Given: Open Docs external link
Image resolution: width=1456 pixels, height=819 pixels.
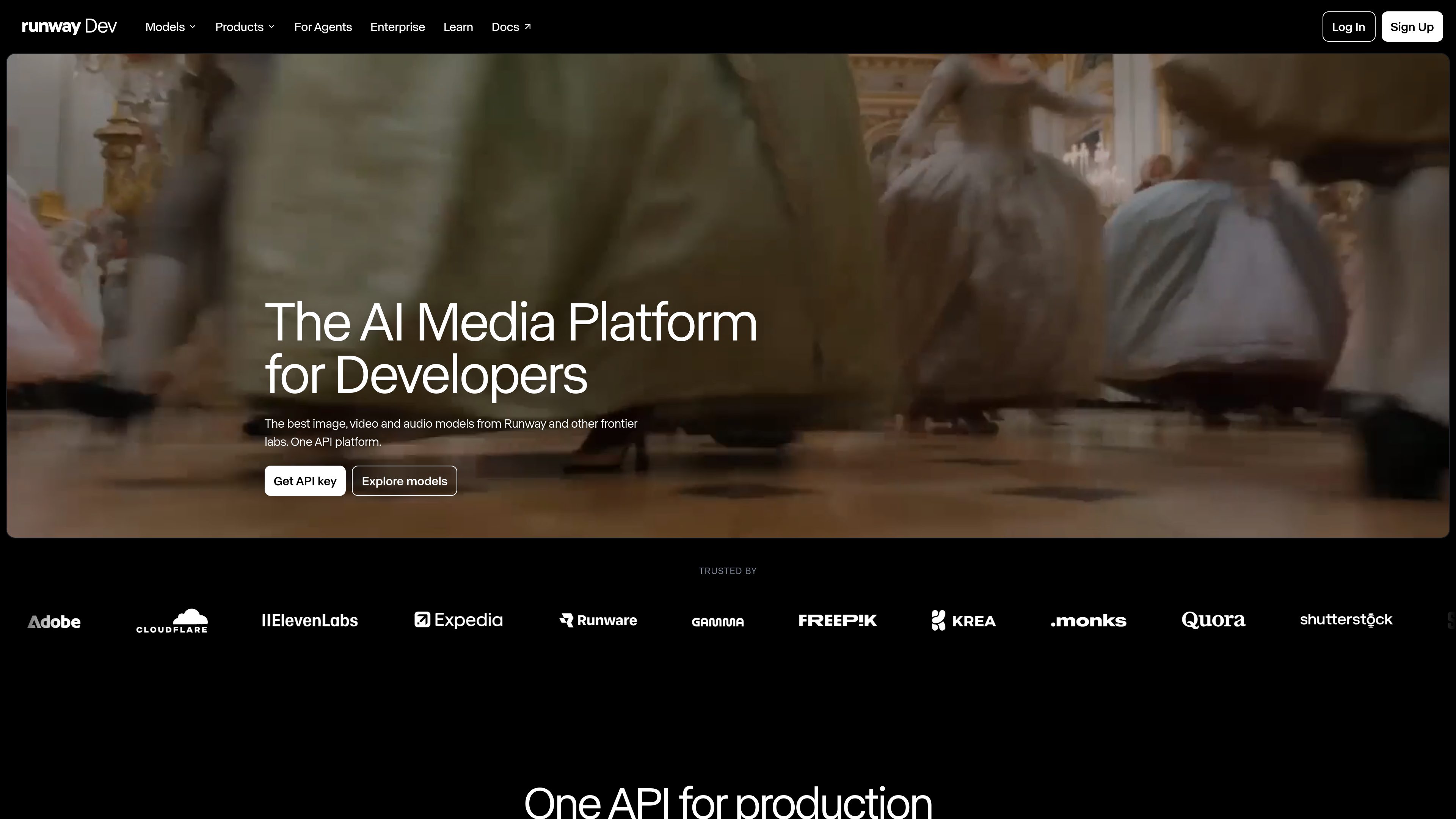Looking at the screenshot, I should click(x=511, y=27).
